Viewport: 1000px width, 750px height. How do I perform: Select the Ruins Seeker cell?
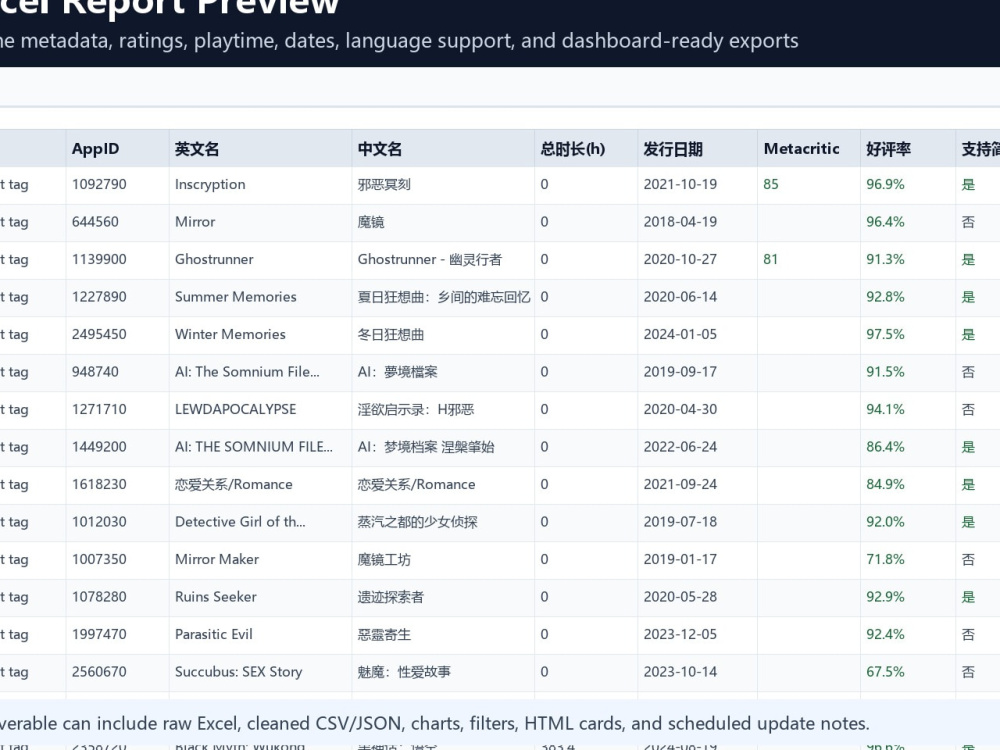[260, 598]
